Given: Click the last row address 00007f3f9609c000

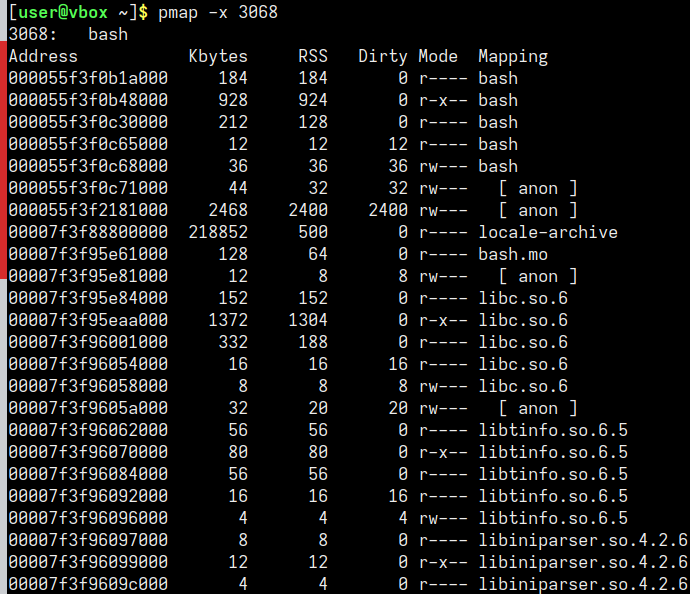Looking at the screenshot, I should click(88, 584).
